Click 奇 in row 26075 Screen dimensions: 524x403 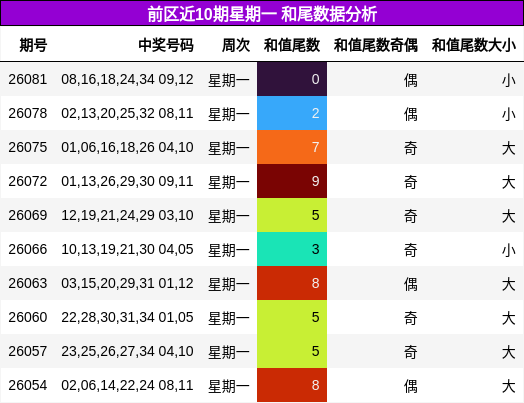[411, 148]
